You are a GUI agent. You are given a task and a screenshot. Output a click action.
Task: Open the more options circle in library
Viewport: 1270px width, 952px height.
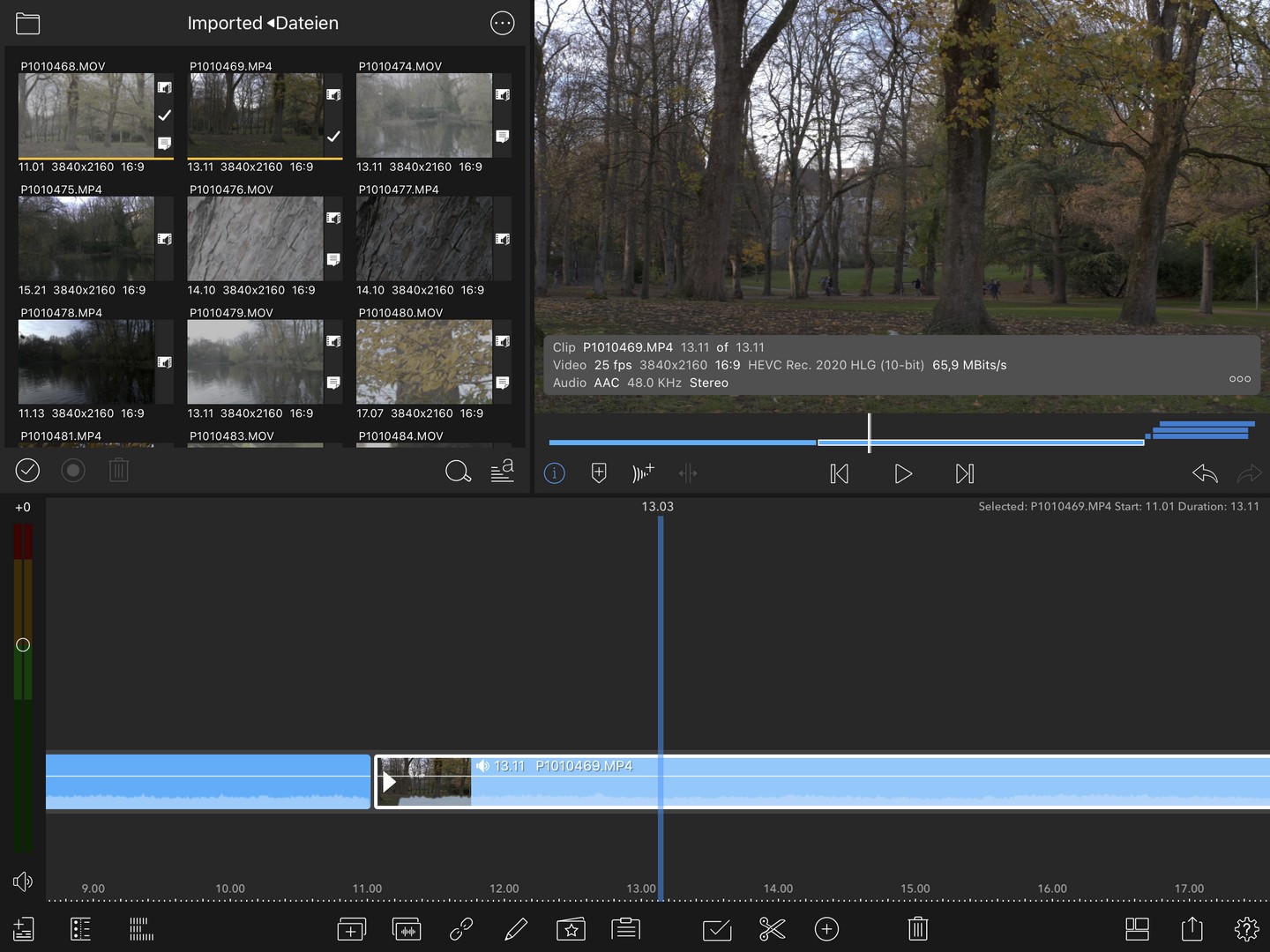point(502,23)
